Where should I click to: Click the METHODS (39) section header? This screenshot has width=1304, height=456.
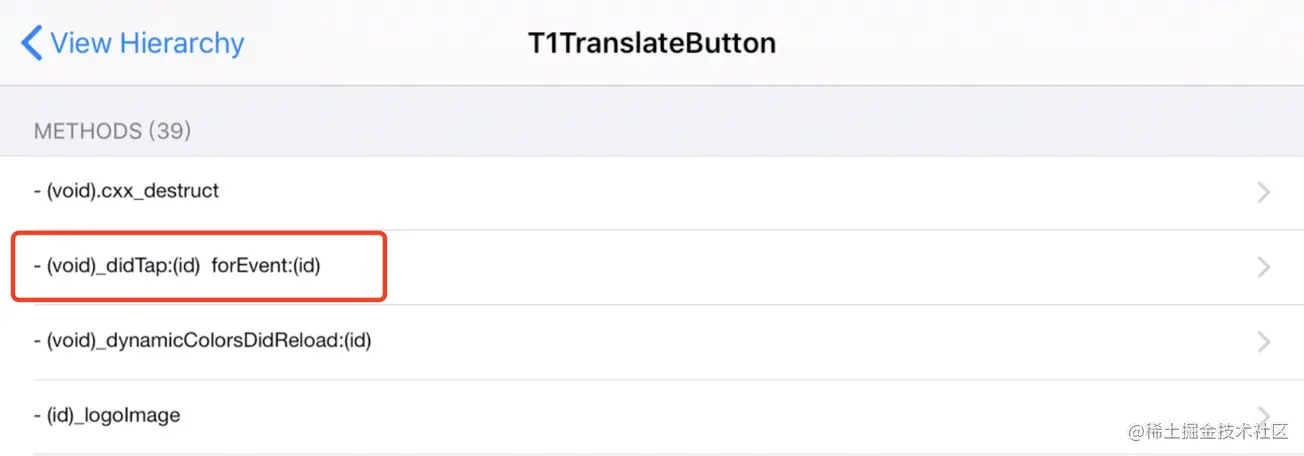pos(112,131)
